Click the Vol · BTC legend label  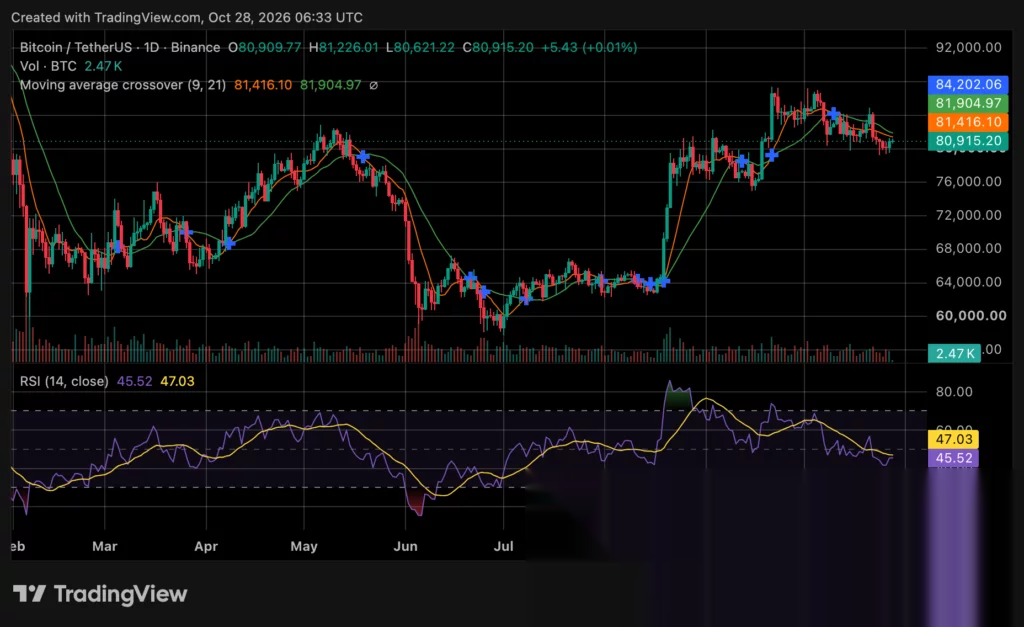coord(48,66)
